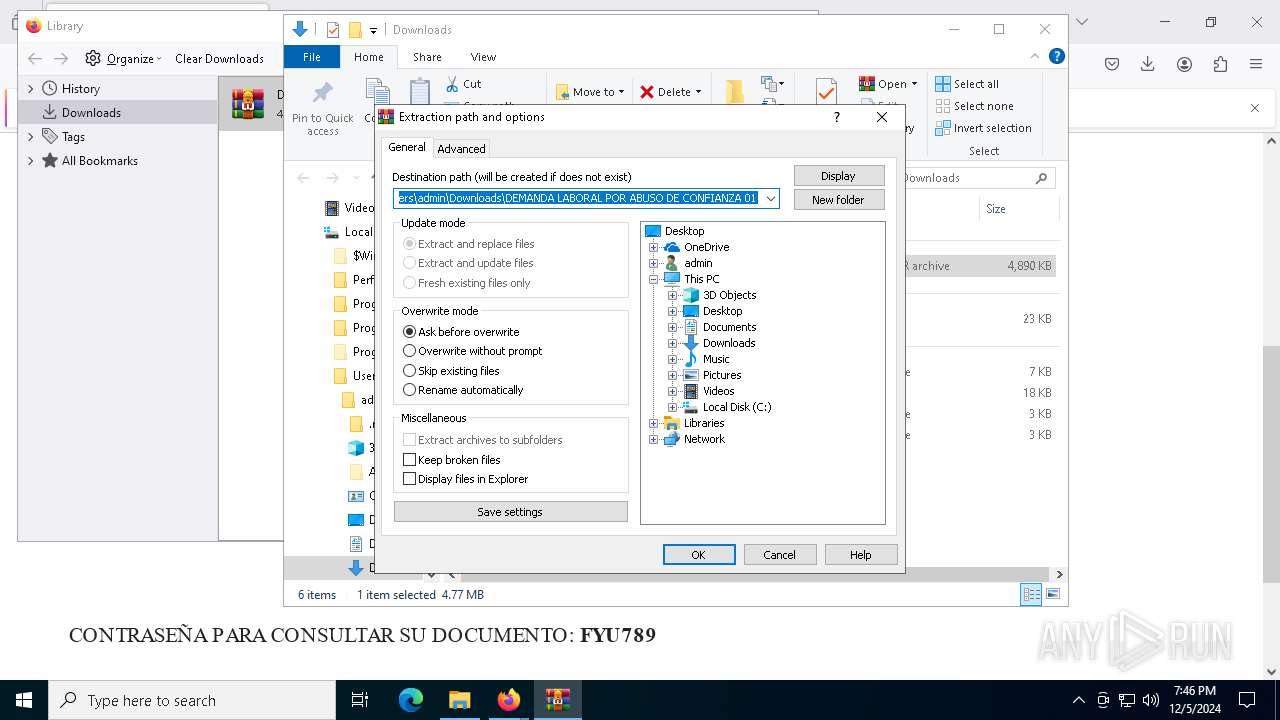Open Firefox downloads toolbar icon
The image size is (1280, 720).
coord(1148,64)
